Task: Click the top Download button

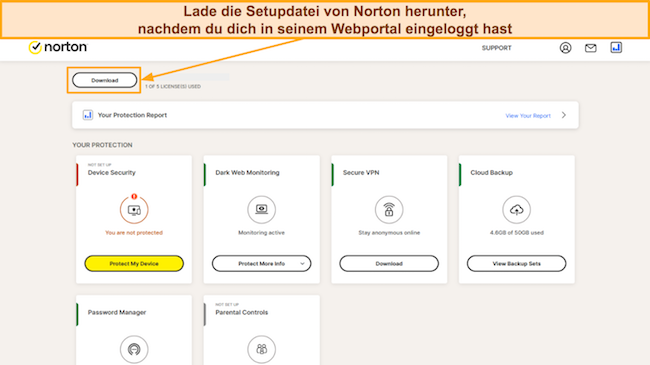Action: [104, 80]
